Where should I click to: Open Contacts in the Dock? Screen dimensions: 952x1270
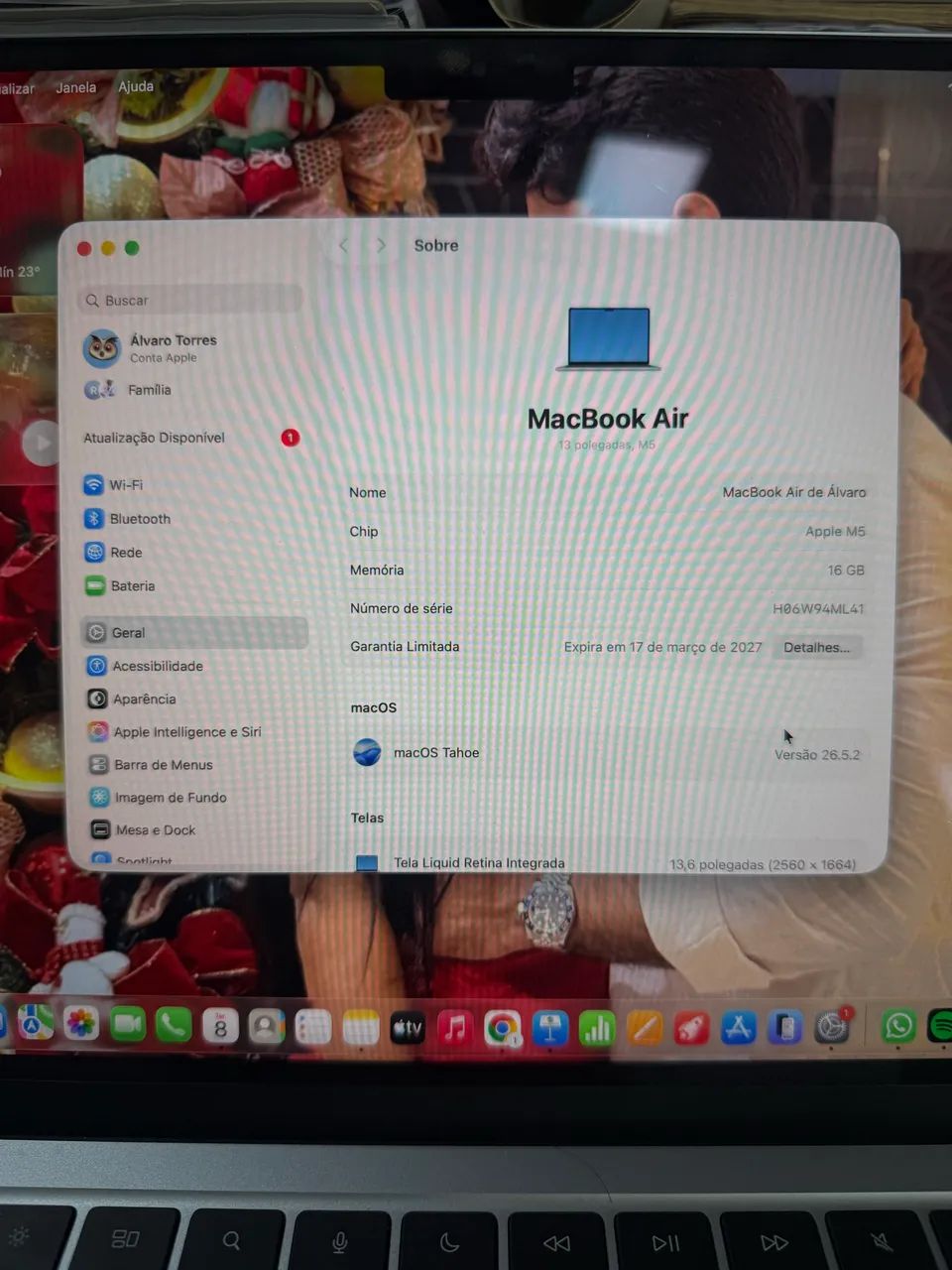tap(267, 1027)
